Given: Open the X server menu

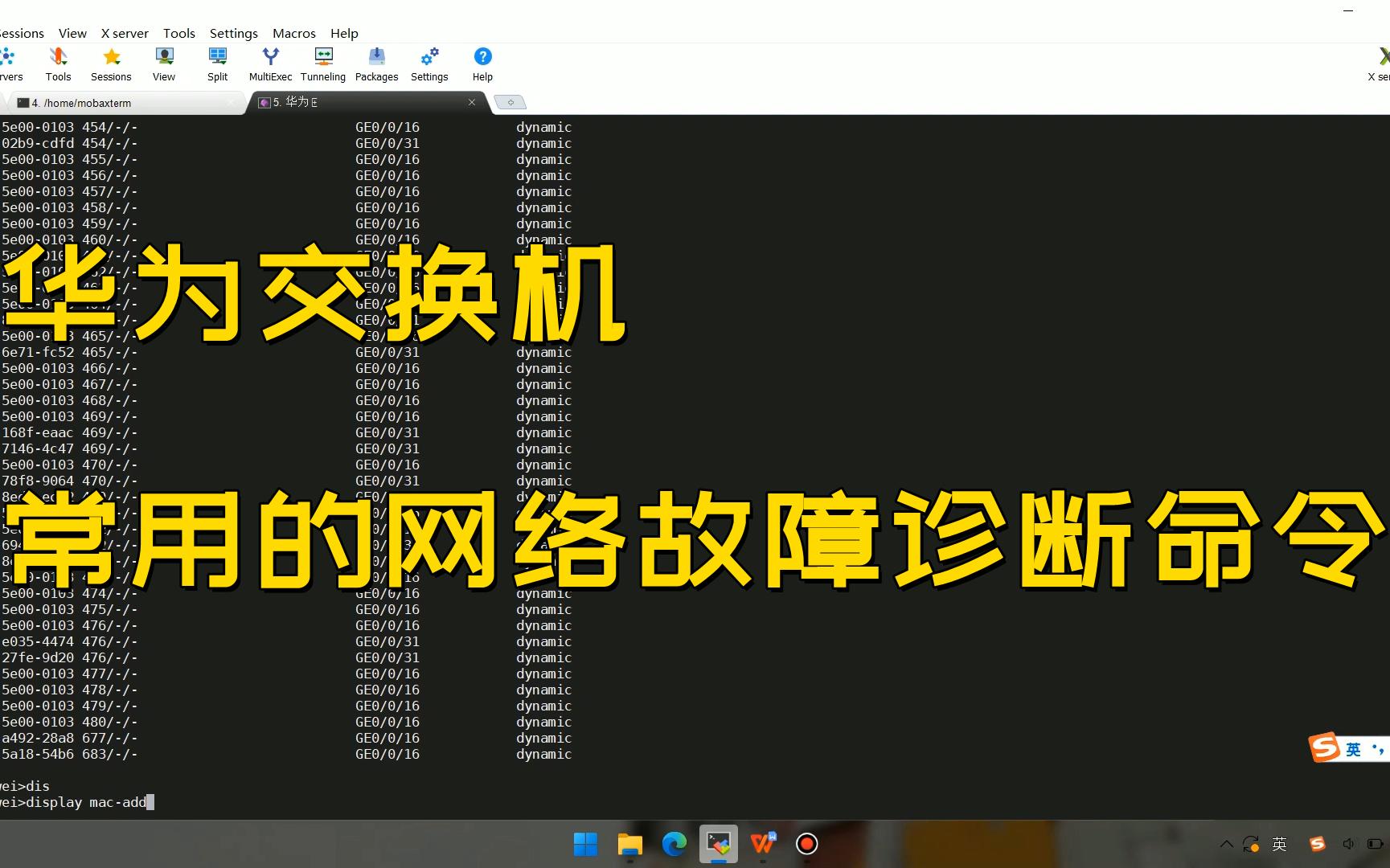Looking at the screenshot, I should (125, 33).
